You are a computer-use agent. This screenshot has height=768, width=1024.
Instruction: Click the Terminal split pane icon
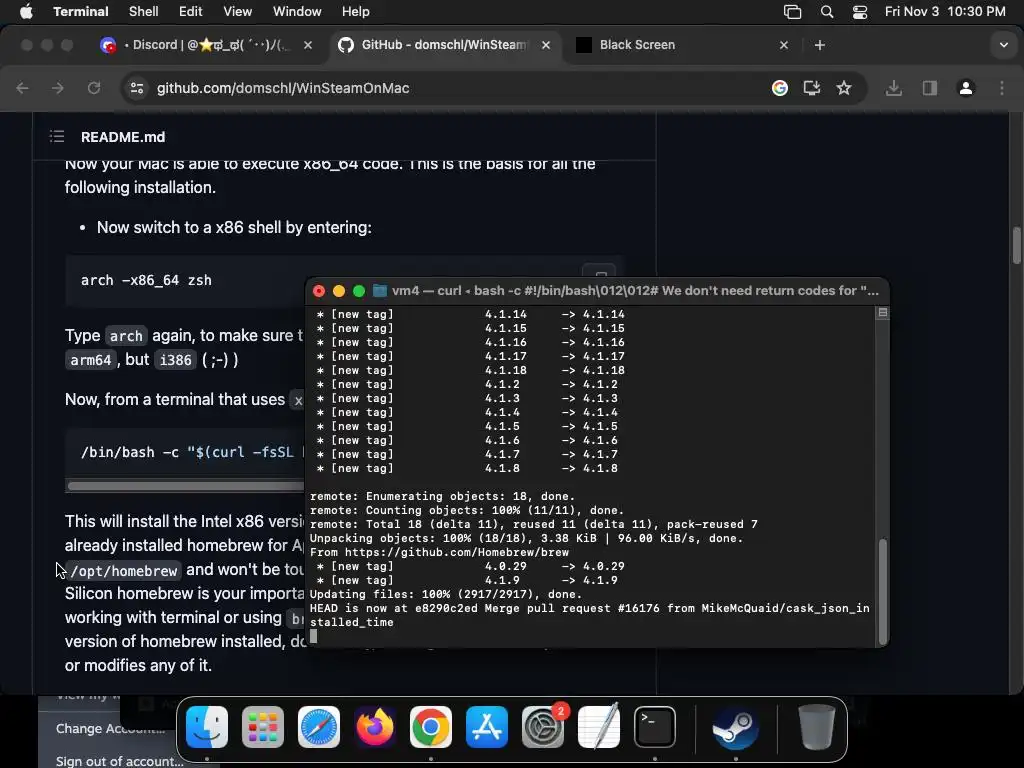coord(882,313)
